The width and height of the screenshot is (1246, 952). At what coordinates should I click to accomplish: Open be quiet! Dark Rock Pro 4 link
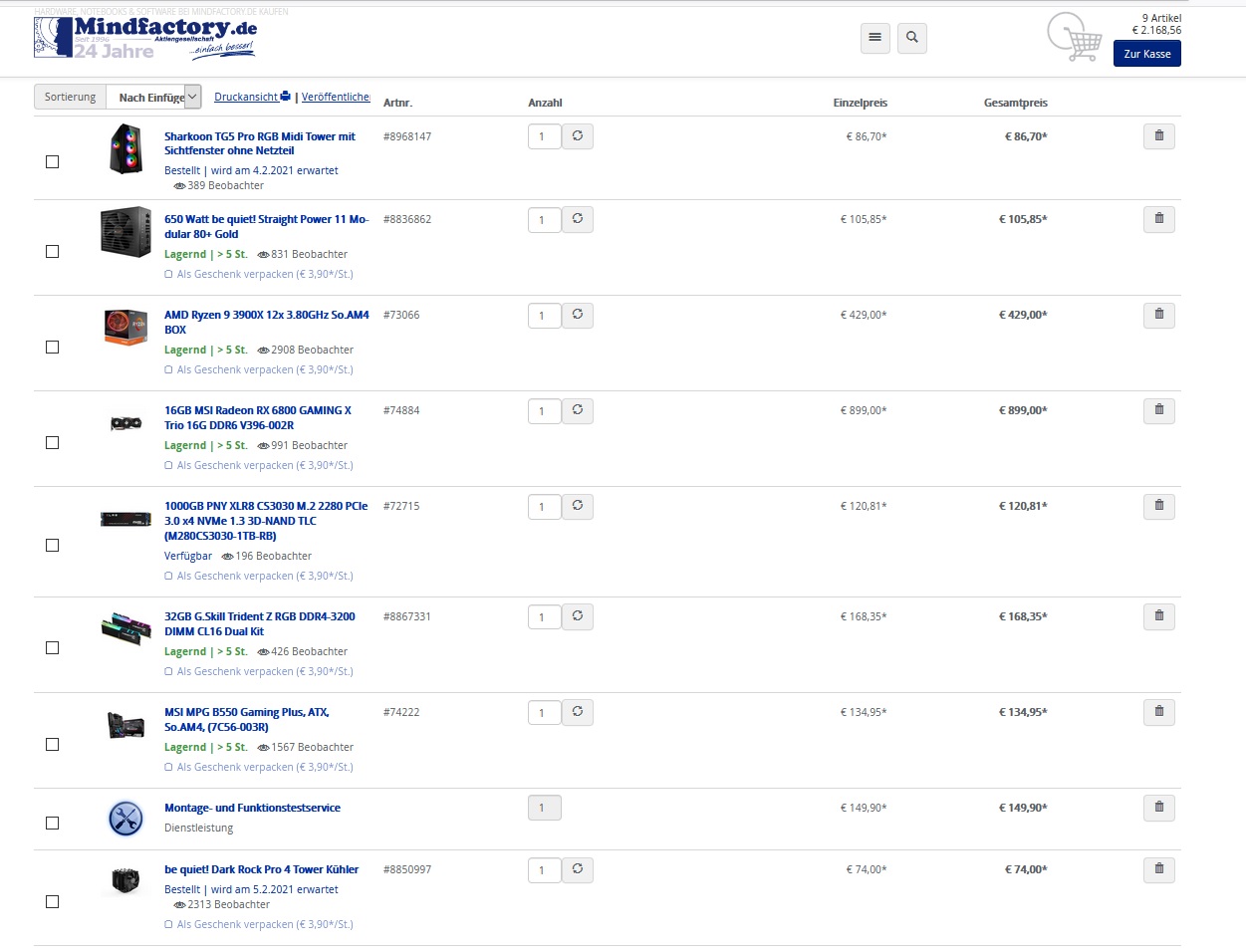pos(261,869)
